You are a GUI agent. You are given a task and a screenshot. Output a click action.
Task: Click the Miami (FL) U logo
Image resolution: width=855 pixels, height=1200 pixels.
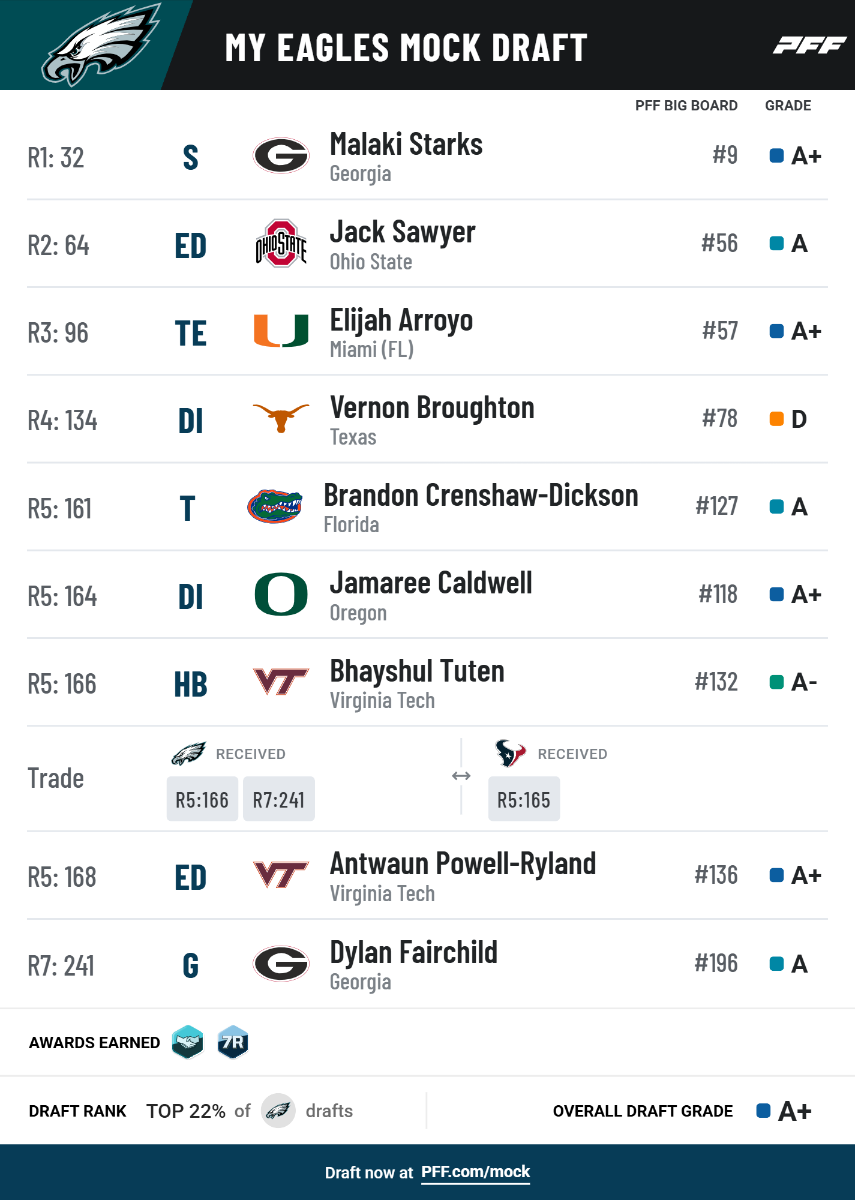click(281, 331)
